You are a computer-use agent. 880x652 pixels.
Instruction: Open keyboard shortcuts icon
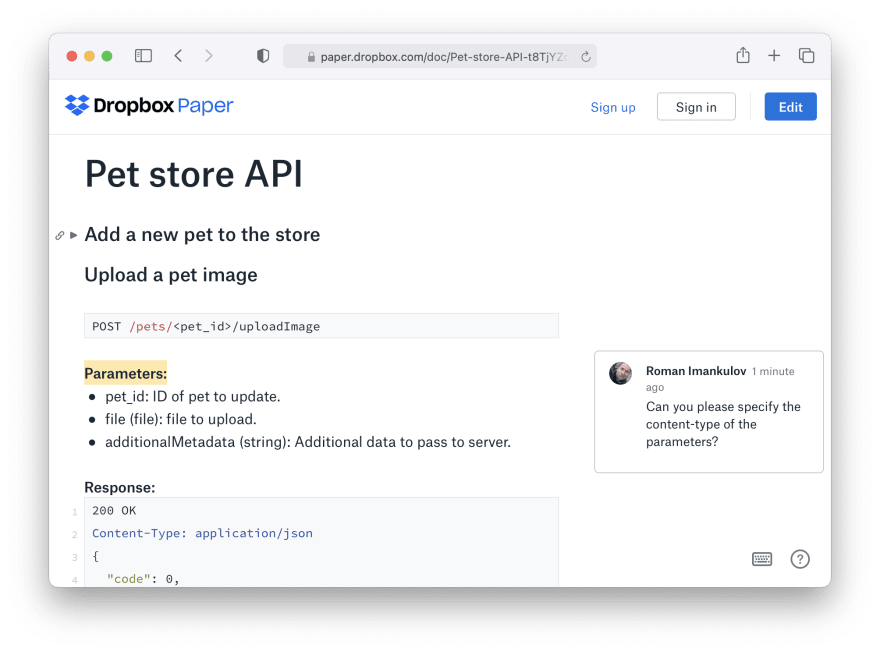[x=762, y=559]
